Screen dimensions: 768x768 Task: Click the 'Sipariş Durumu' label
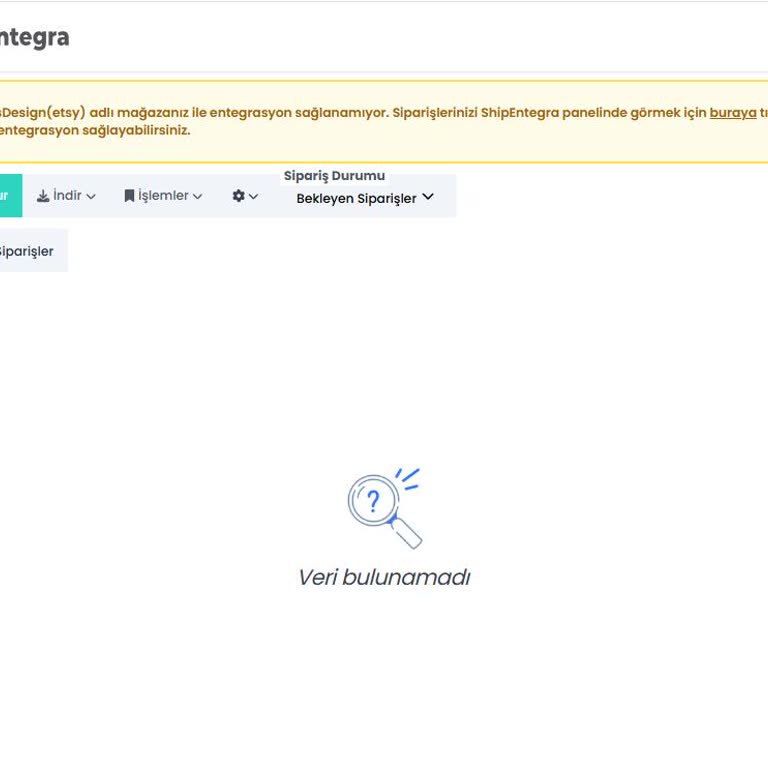coord(334,175)
